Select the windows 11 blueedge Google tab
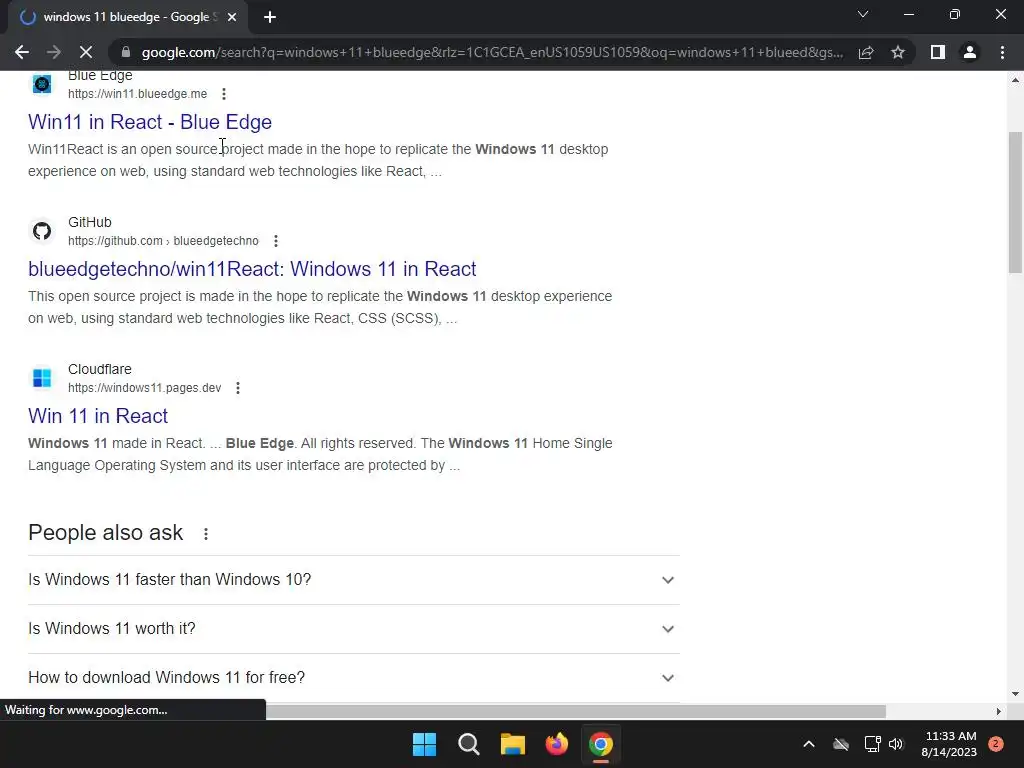Screen dimensions: 1024x768 click(128, 17)
